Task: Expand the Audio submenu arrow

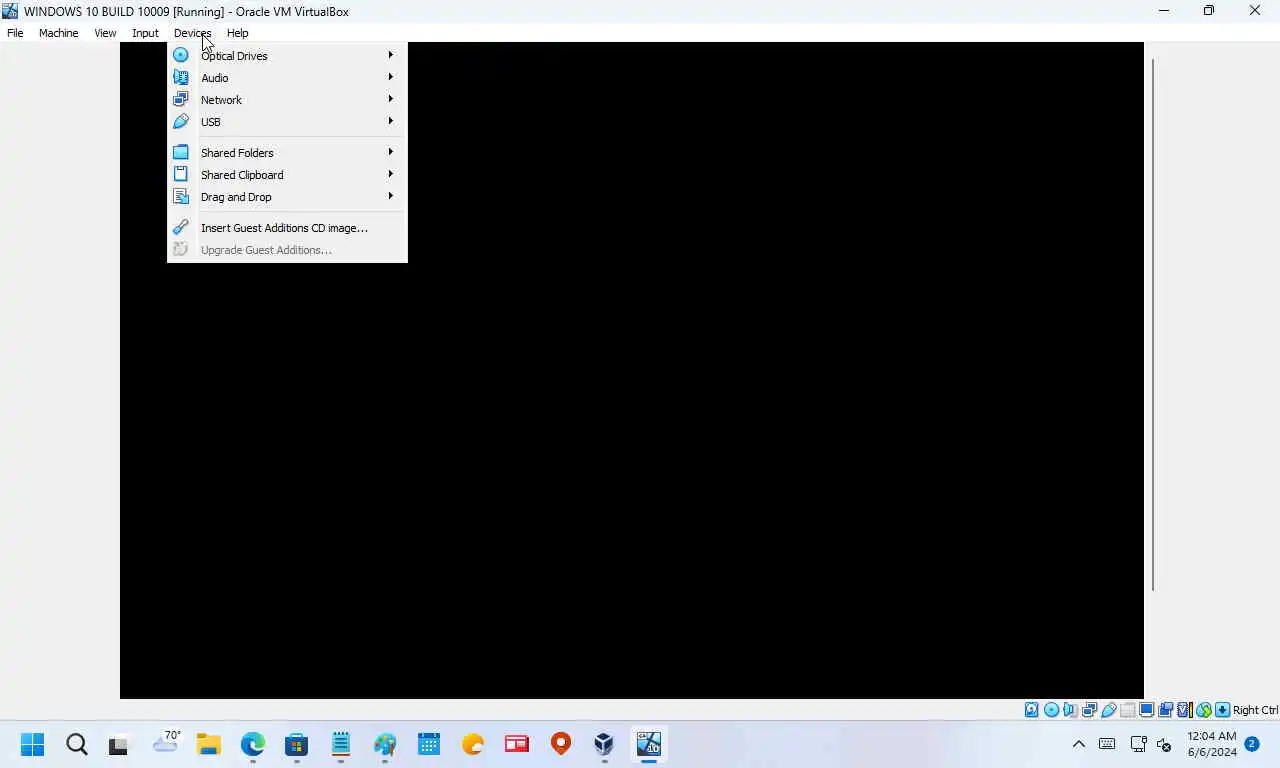Action: tap(391, 77)
